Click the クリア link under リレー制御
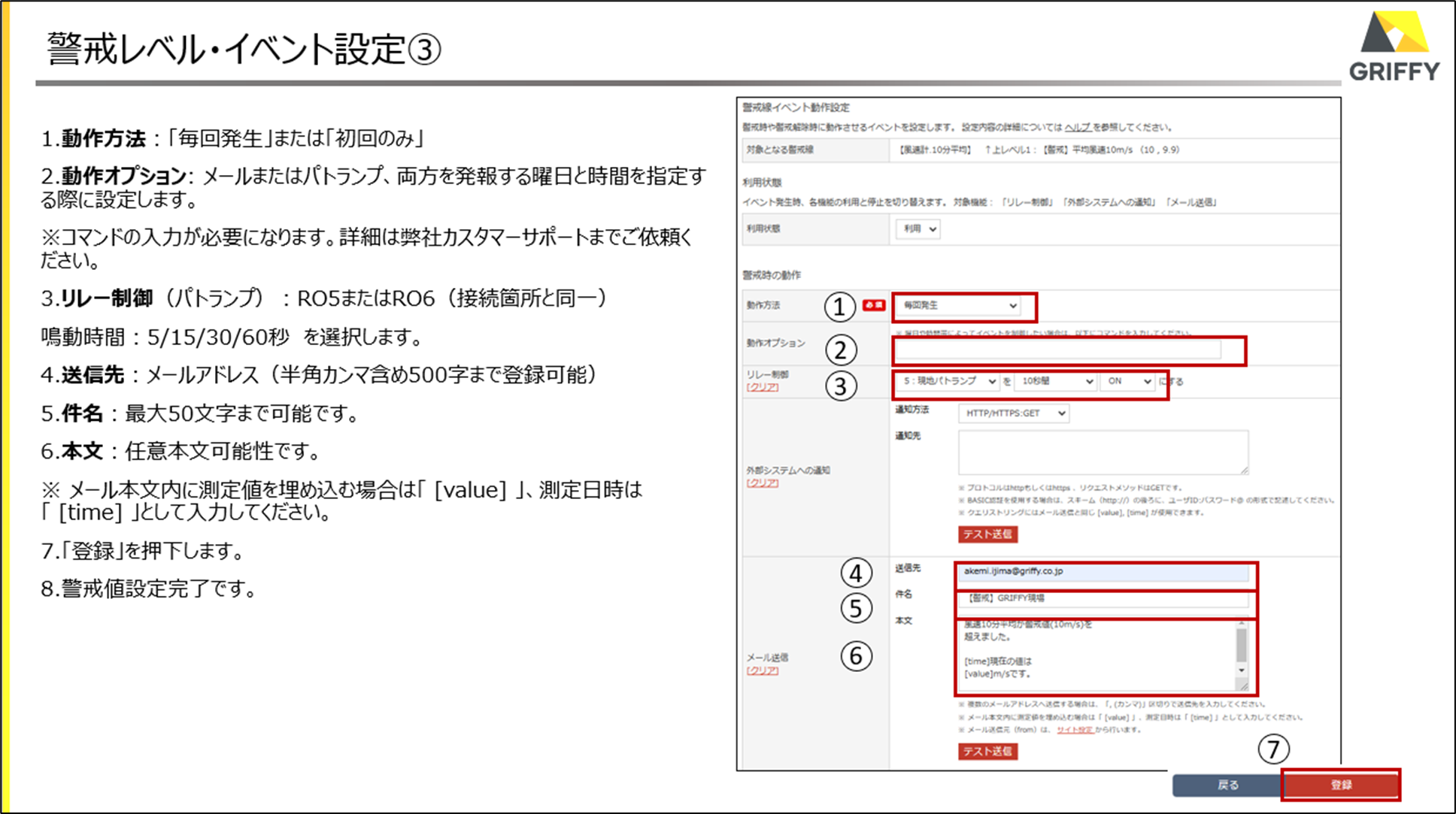Screen dimensions: 1456x814 click(x=762, y=388)
